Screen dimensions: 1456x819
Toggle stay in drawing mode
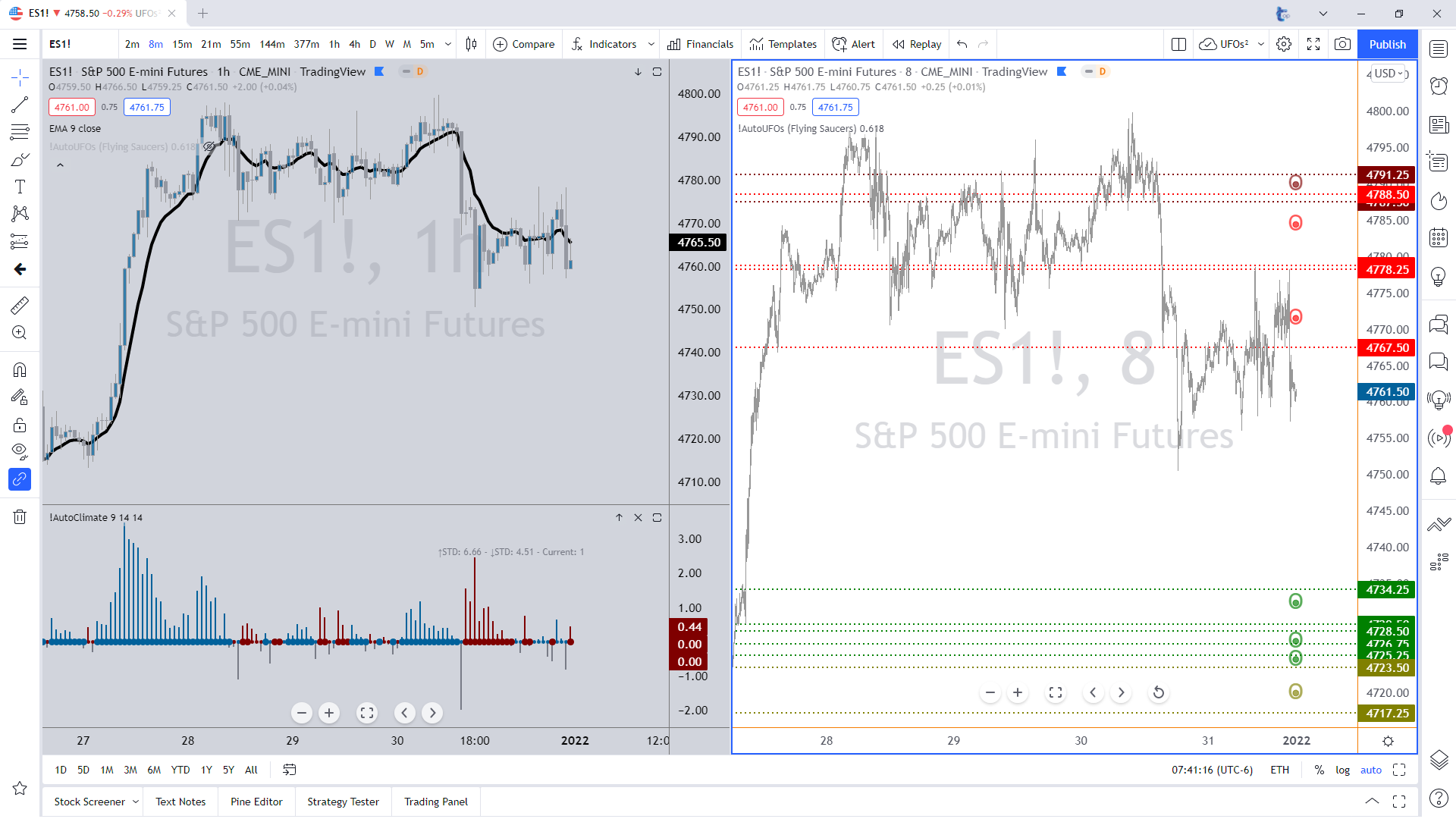coord(20,397)
